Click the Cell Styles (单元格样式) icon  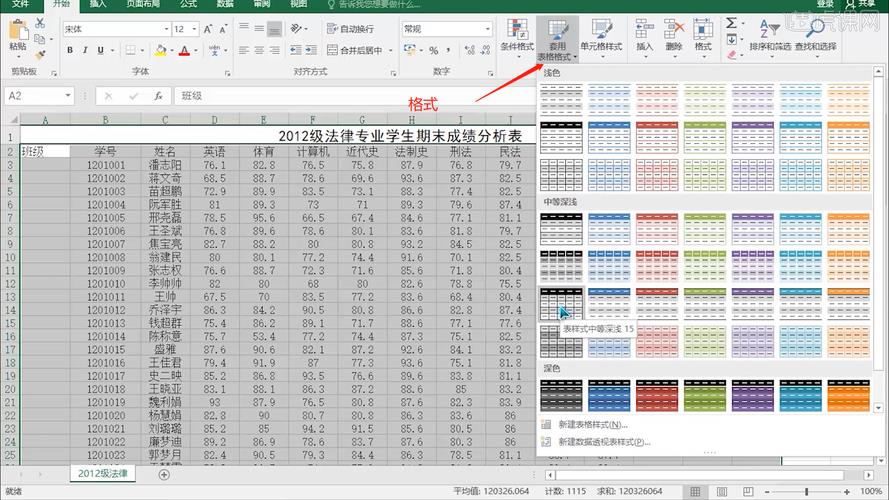click(601, 32)
